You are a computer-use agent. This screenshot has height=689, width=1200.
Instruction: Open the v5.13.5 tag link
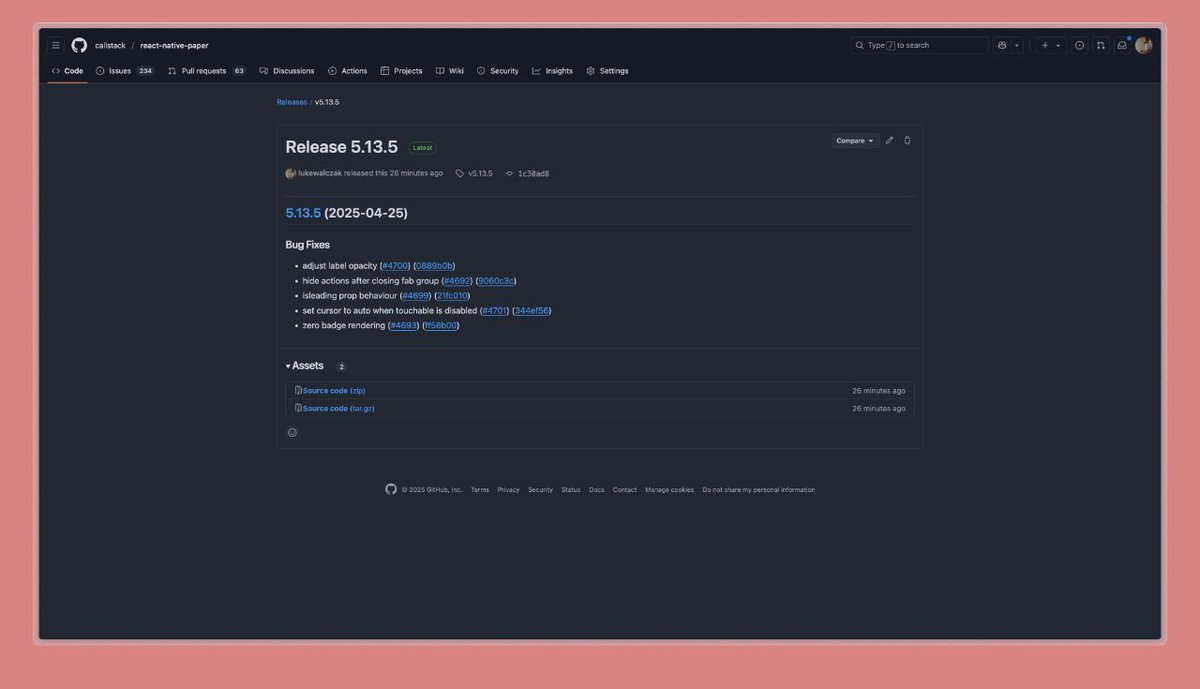[x=475, y=173]
